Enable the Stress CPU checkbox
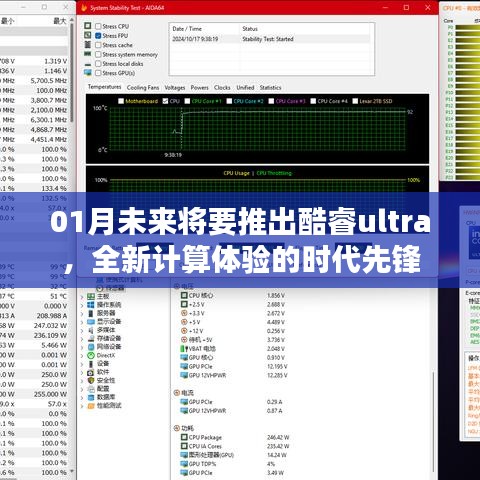The height and width of the screenshot is (480, 480). click(x=98, y=26)
